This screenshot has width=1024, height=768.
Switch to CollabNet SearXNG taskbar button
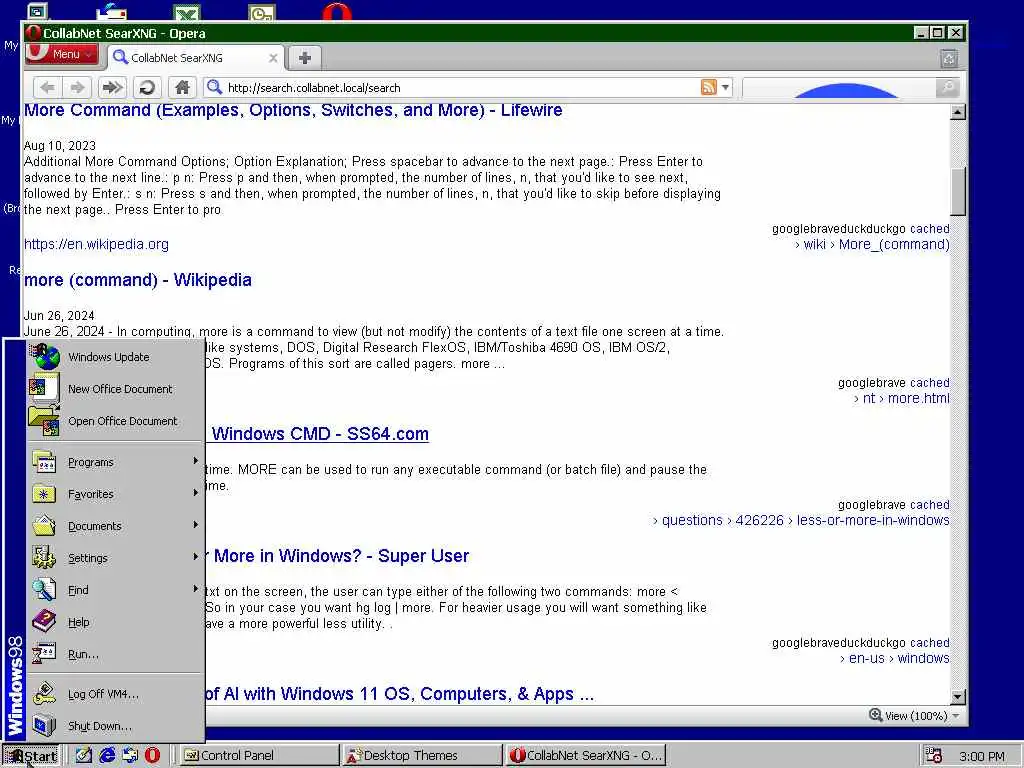[x=585, y=756]
